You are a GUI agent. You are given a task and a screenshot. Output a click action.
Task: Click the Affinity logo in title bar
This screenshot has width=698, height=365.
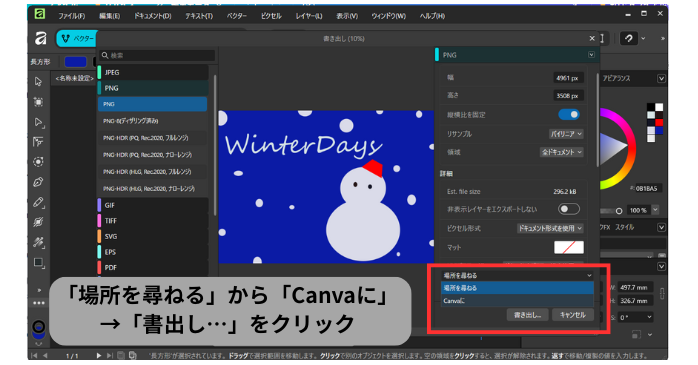[40, 14]
